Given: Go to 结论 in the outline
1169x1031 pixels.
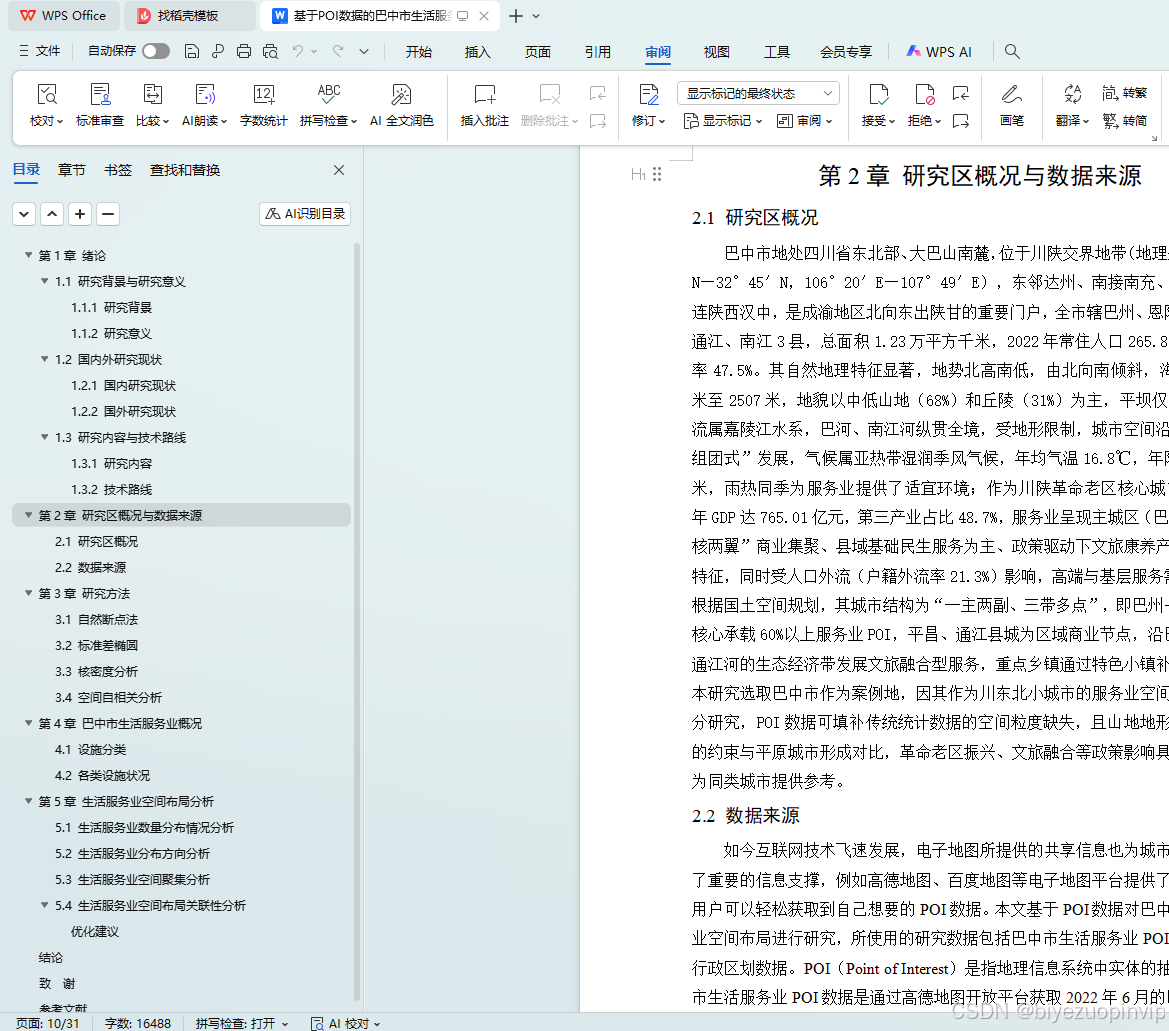Looking at the screenshot, I should (51, 957).
